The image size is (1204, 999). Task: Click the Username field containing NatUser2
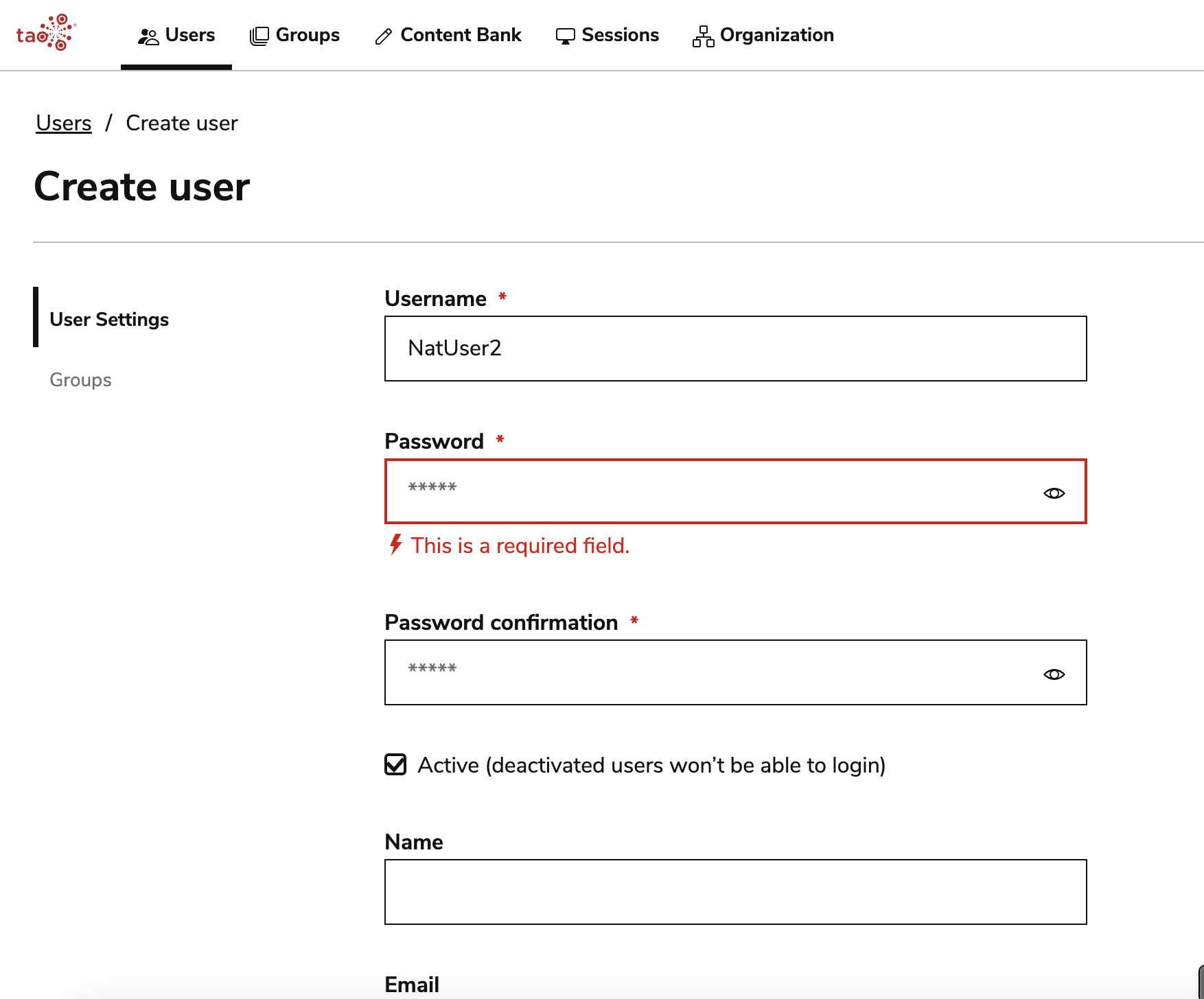[734, 349]
